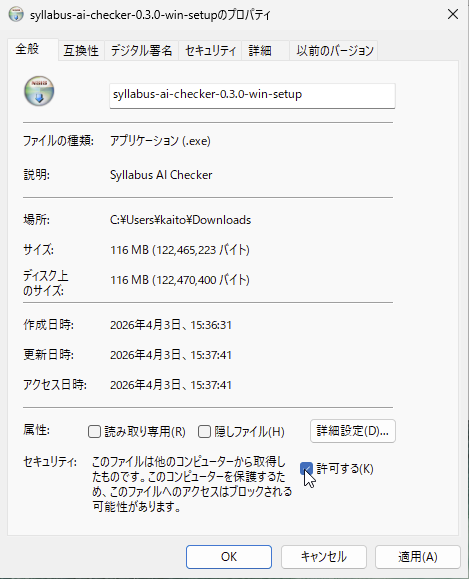Click the アクセス日時 timestamp value
The width and height of the screenshot is (469, 579).
pos(171,385)
